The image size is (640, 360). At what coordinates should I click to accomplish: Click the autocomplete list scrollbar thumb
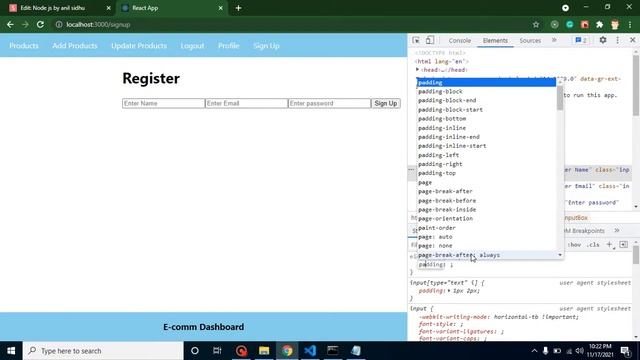point(560,98)
